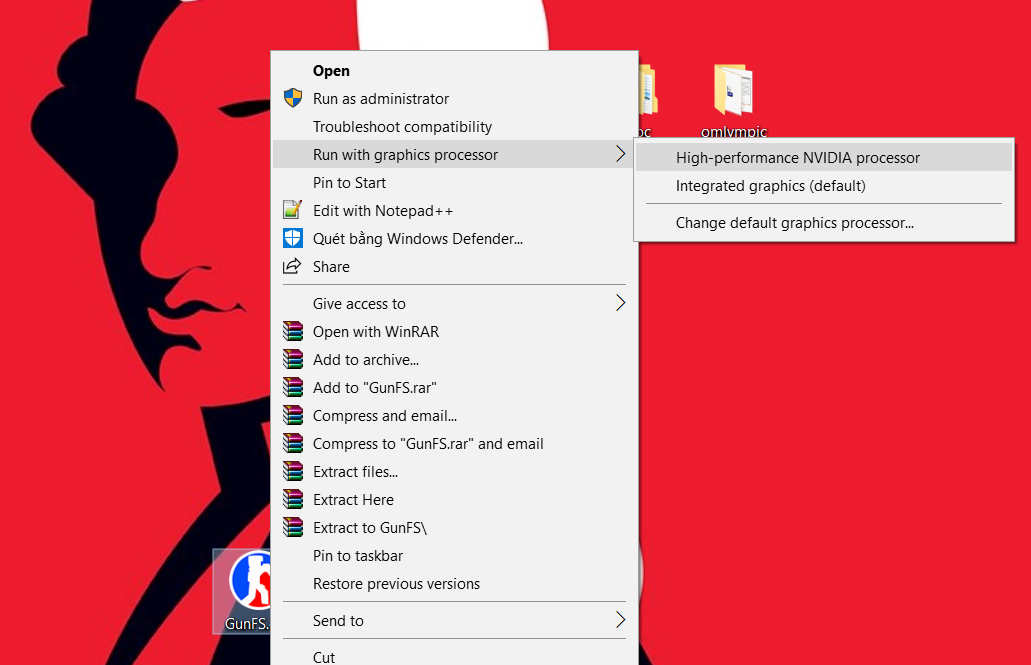Choose High-performance NVIDIA processor
The width and height of the screenshot is (1031, 665).
click(797, 157)
